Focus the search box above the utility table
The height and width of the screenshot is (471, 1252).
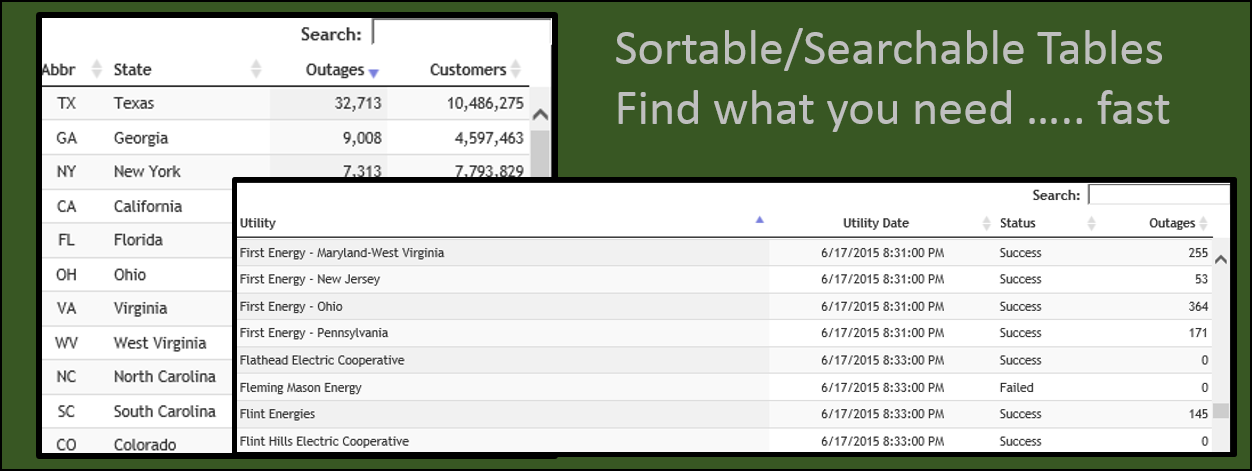click(1158, 195)
